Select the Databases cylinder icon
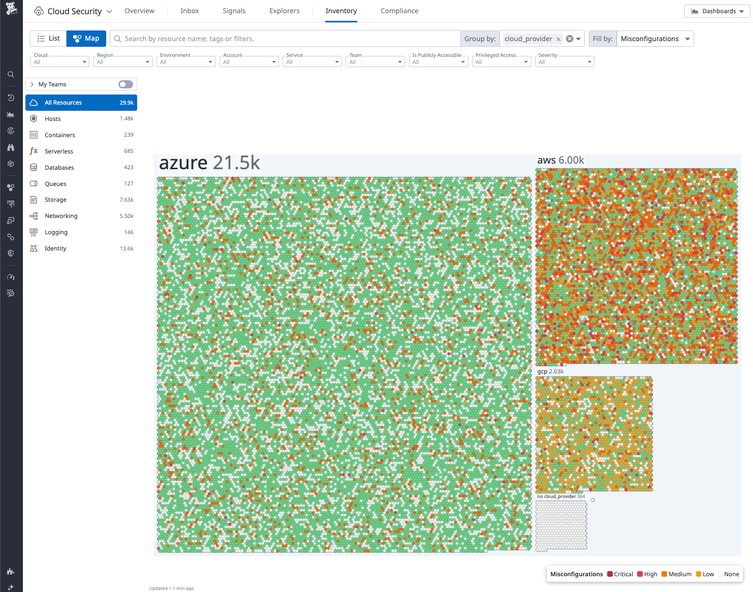This screenshot has height=592, width=753. click(34, 167)
